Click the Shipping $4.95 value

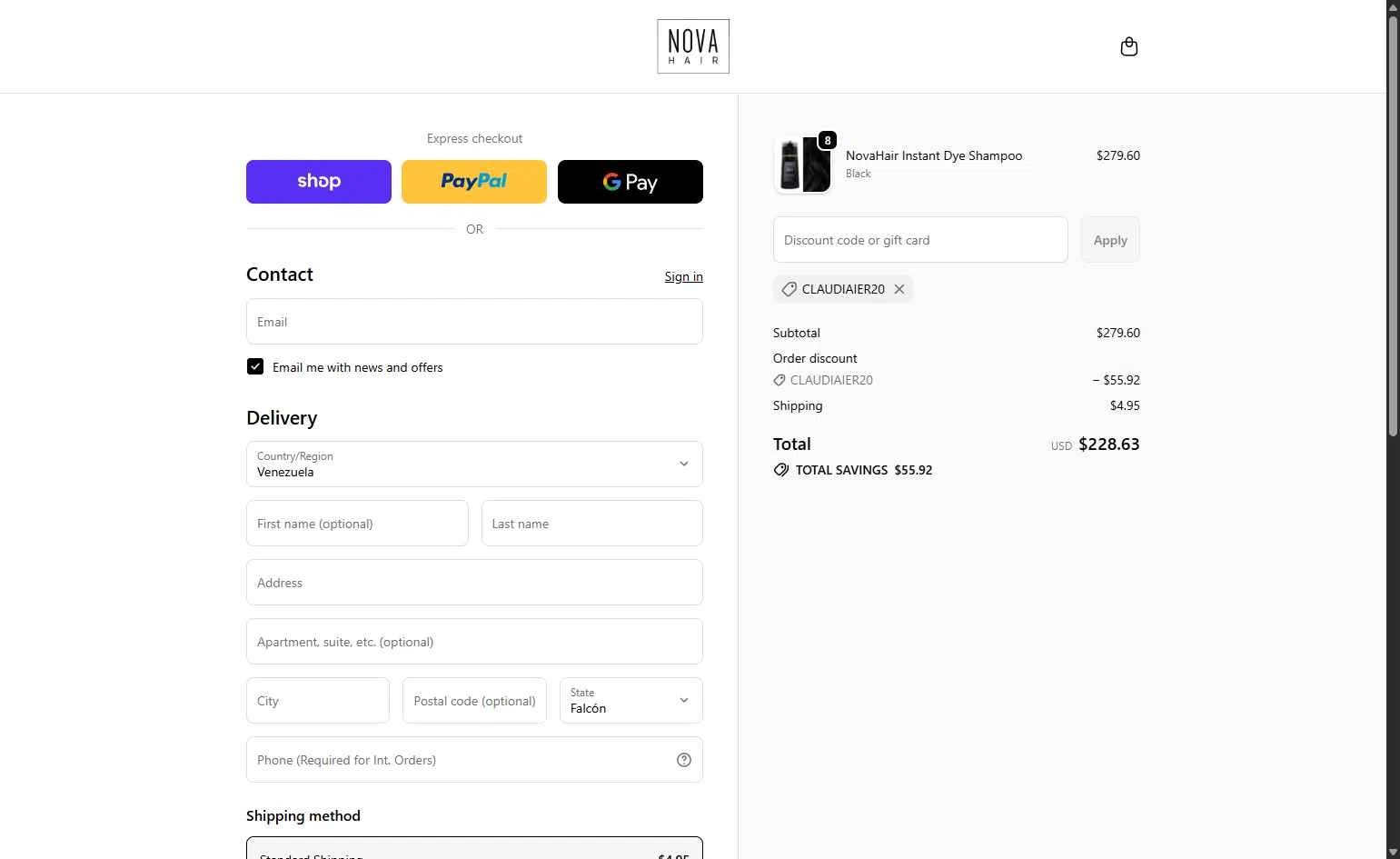pos(1125,405)
